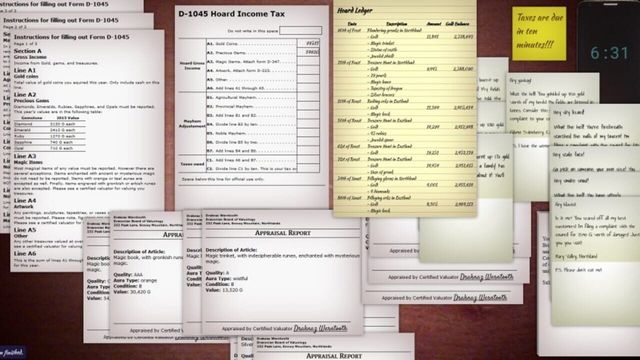Click the B2 Provincial Mayhem field
Screen dimensions: 640x360
tap(308, 106)
